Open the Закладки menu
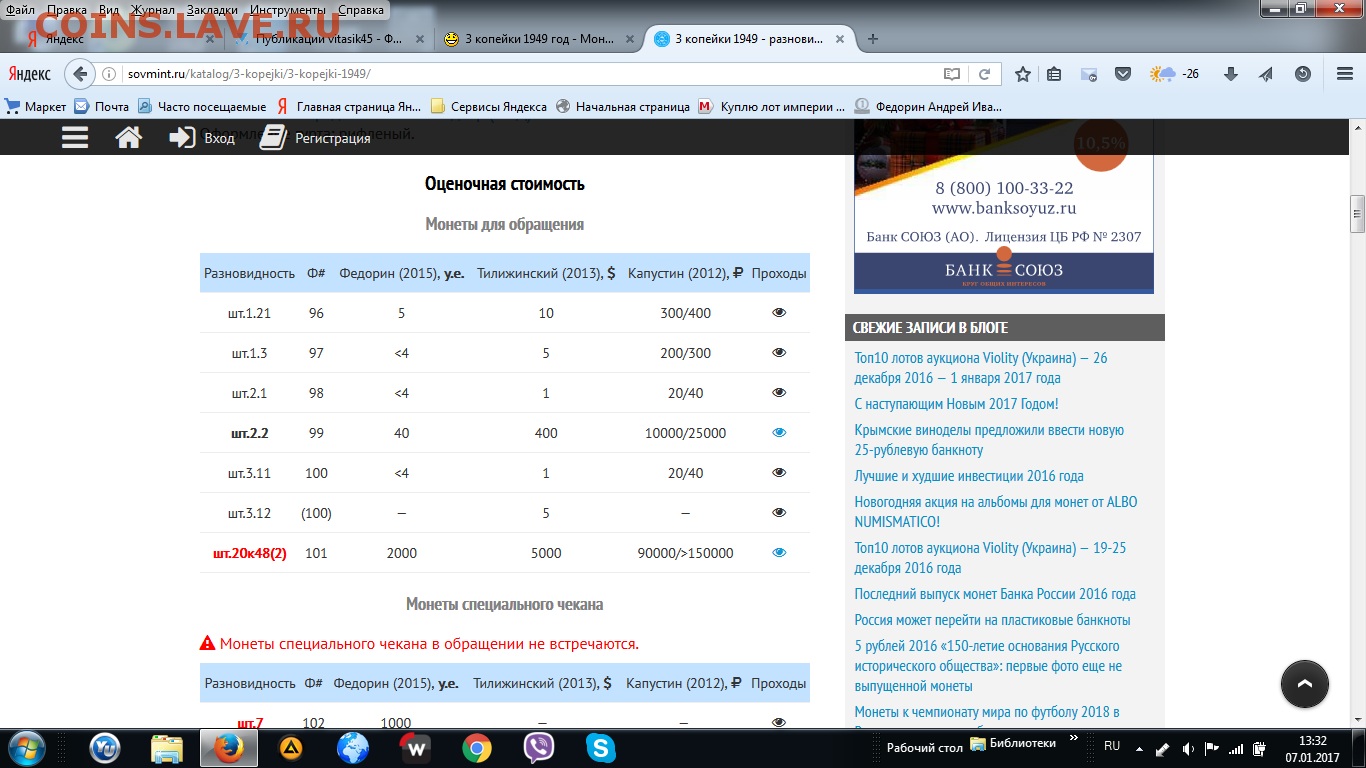This screenshot has width=1366, height=768. click(x=211, y=10)
